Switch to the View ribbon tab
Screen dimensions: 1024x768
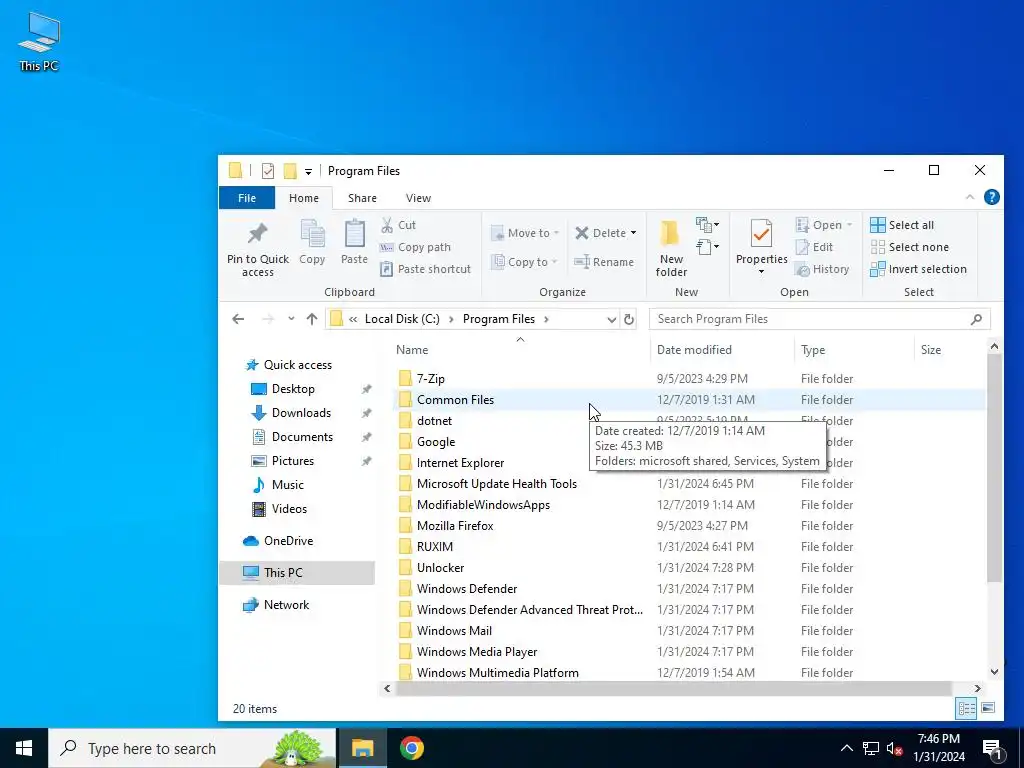(x=418, y=198)
